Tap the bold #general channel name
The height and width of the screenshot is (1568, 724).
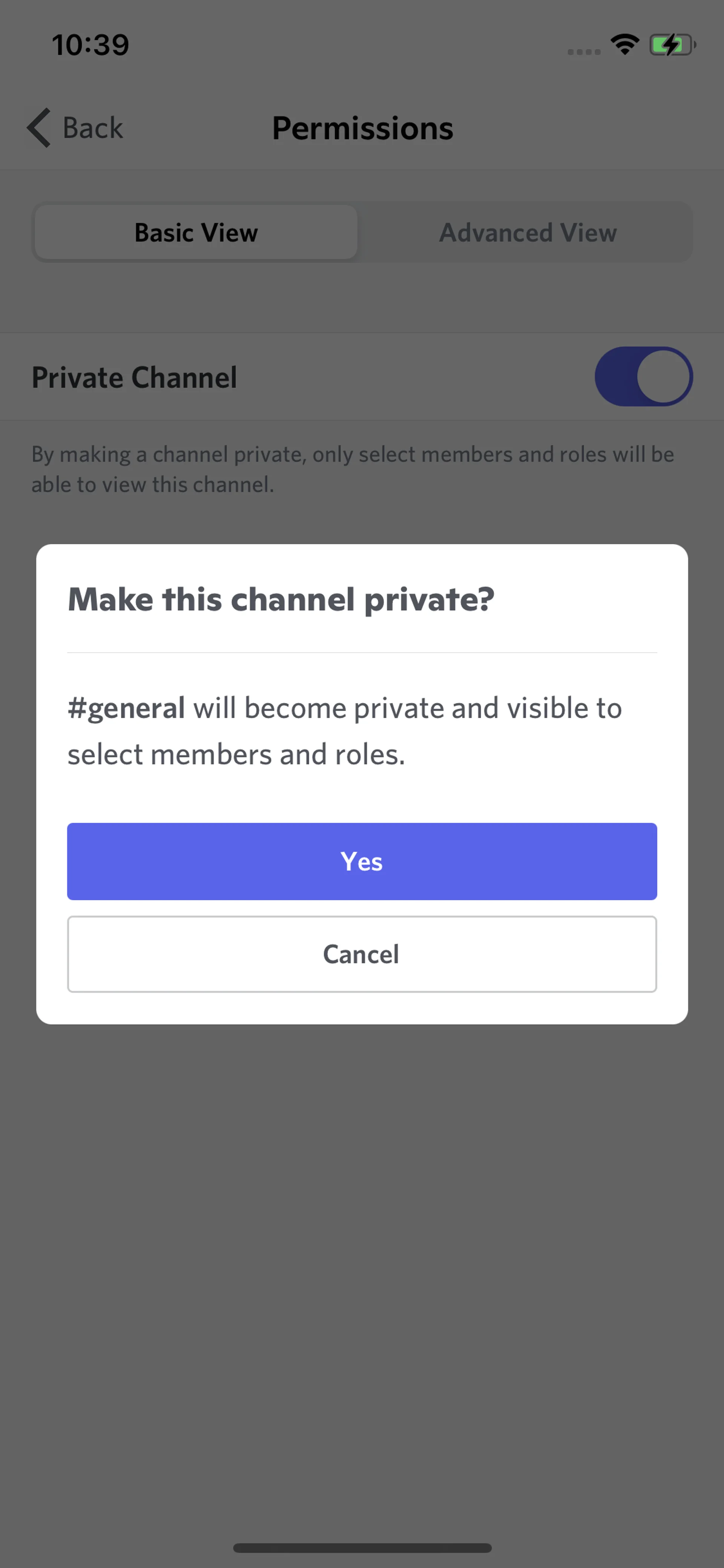127,708
